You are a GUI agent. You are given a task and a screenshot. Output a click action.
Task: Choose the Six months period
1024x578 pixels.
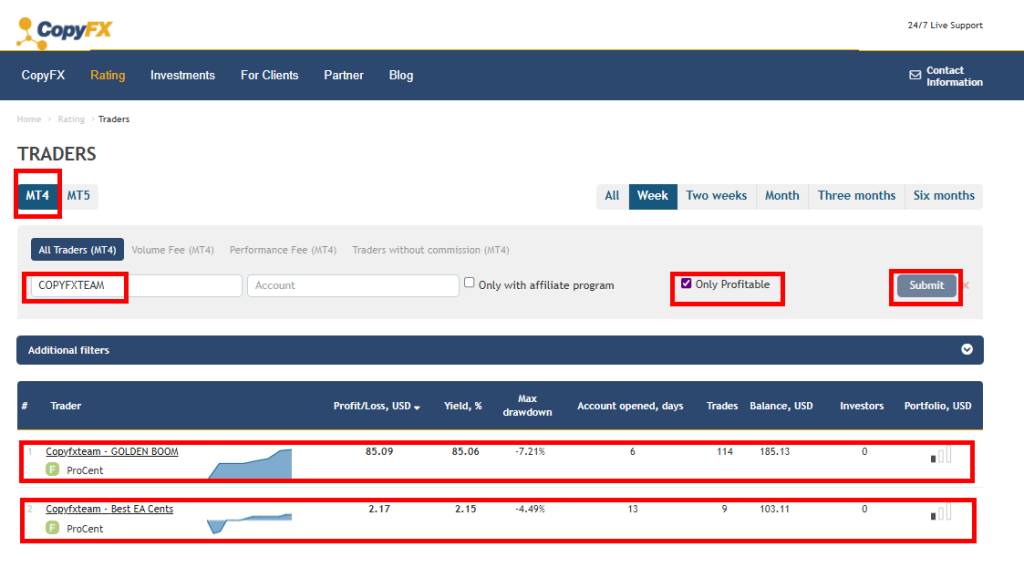coord(944,196)
